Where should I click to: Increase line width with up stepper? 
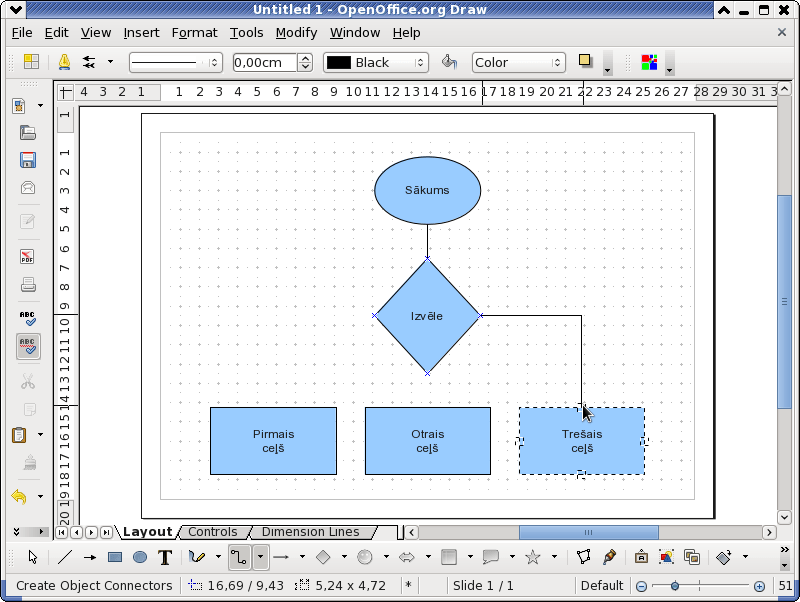[x=305, y=58]
